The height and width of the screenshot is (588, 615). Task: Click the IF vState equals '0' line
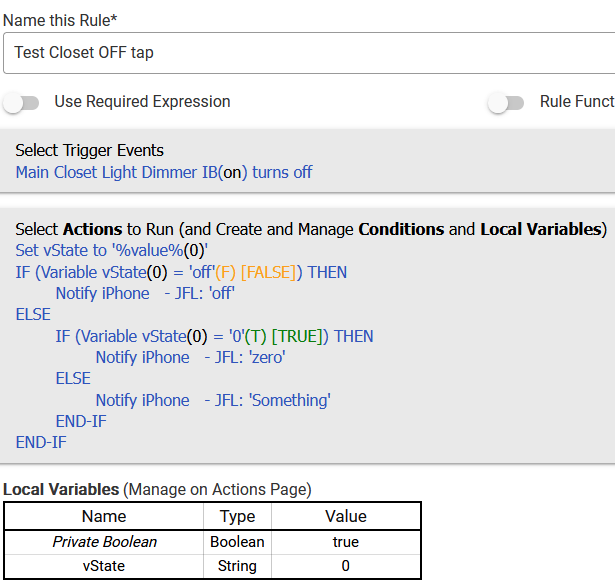pos(214,336)
